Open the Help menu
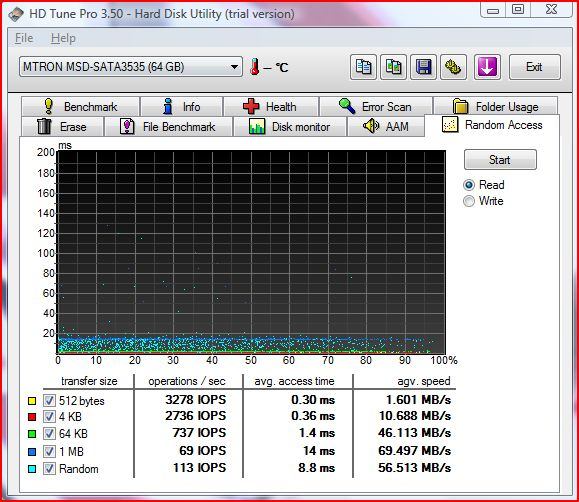The image size is (579, 502). [63, 38]
